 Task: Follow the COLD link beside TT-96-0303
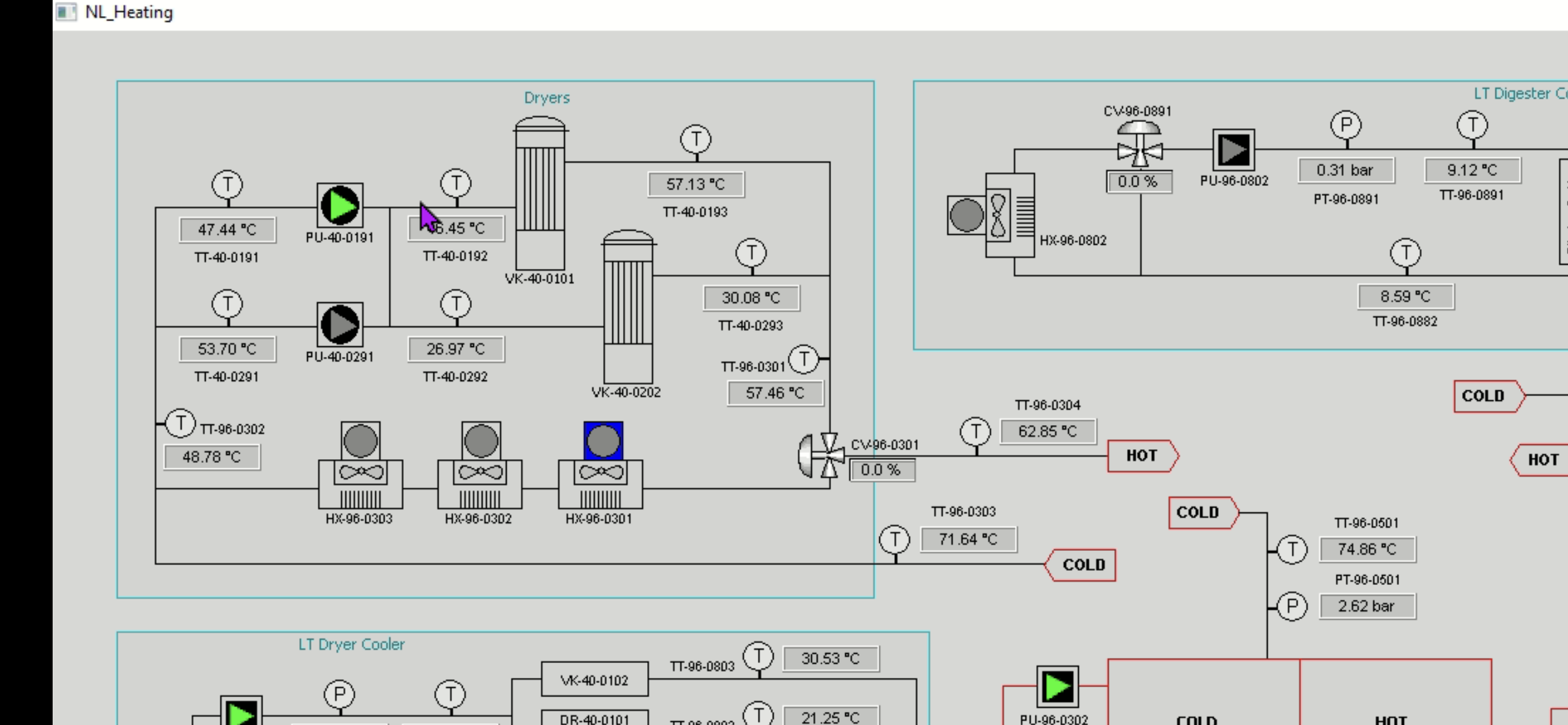[x=1082, y=565]
